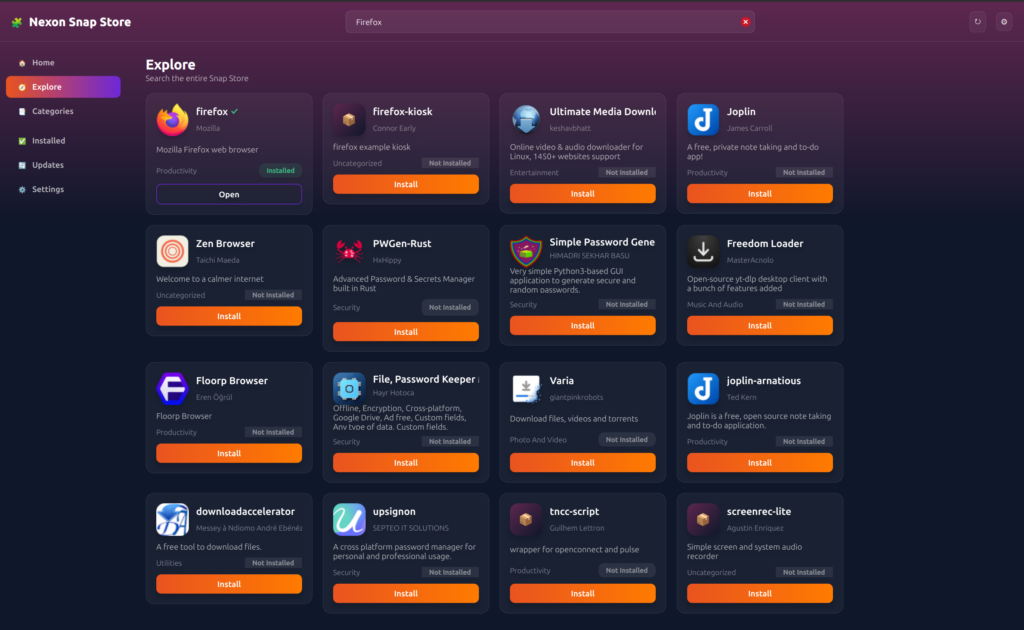
Task: Select Explore in sidebar
Action: coord(63,87)
